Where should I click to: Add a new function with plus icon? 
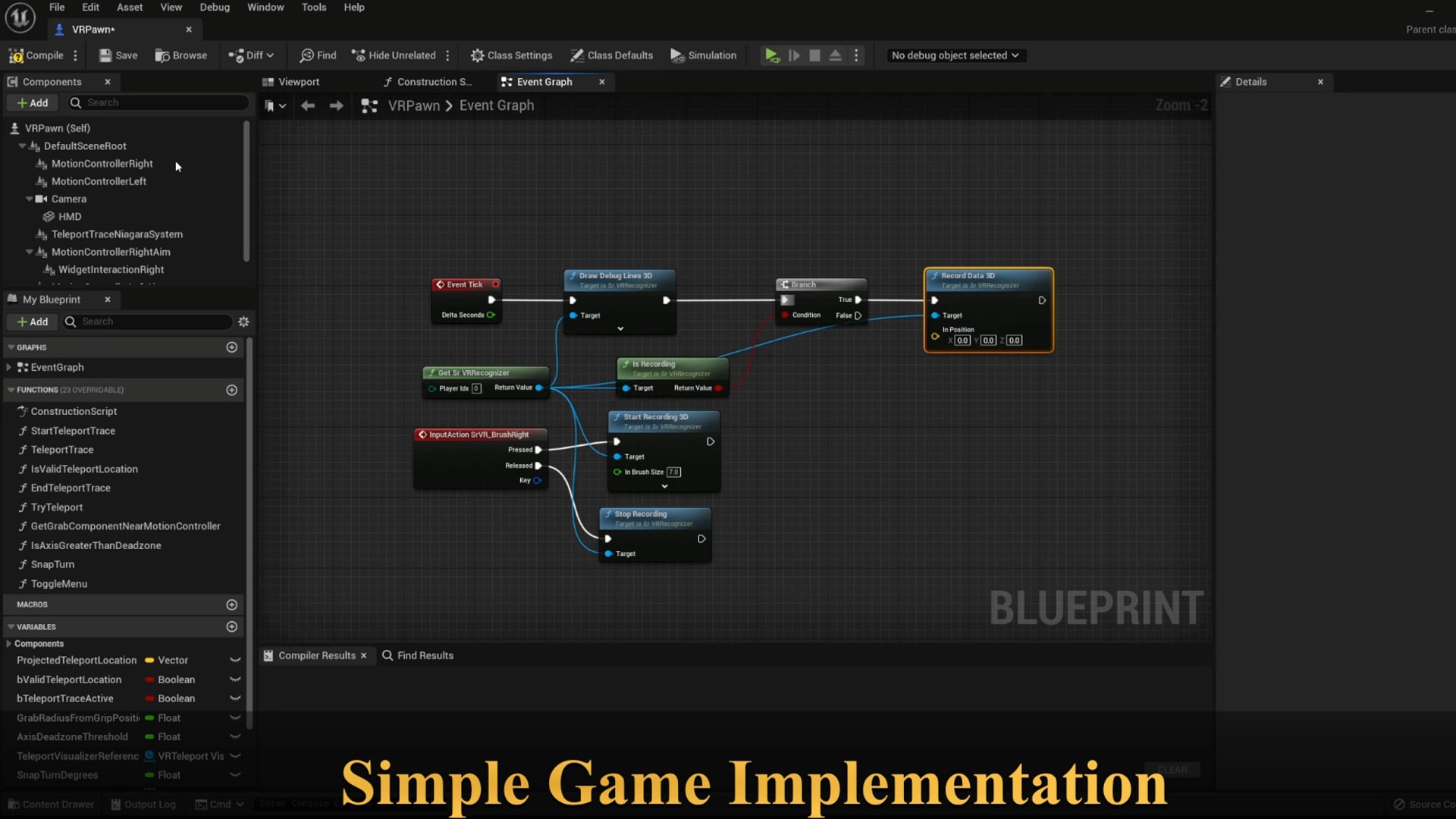click(232, 390)
